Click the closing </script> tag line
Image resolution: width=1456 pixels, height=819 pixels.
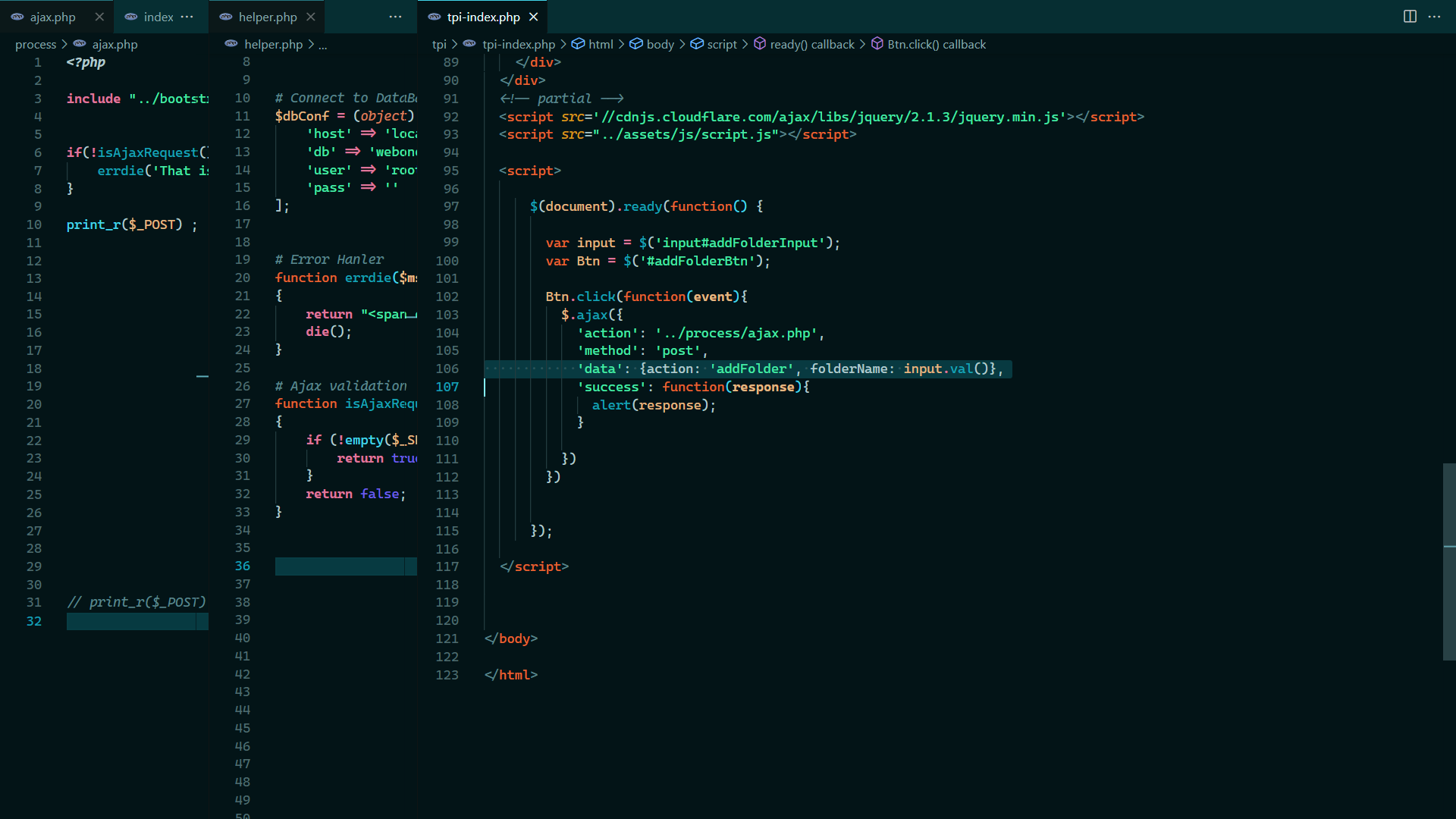[535, 566]
